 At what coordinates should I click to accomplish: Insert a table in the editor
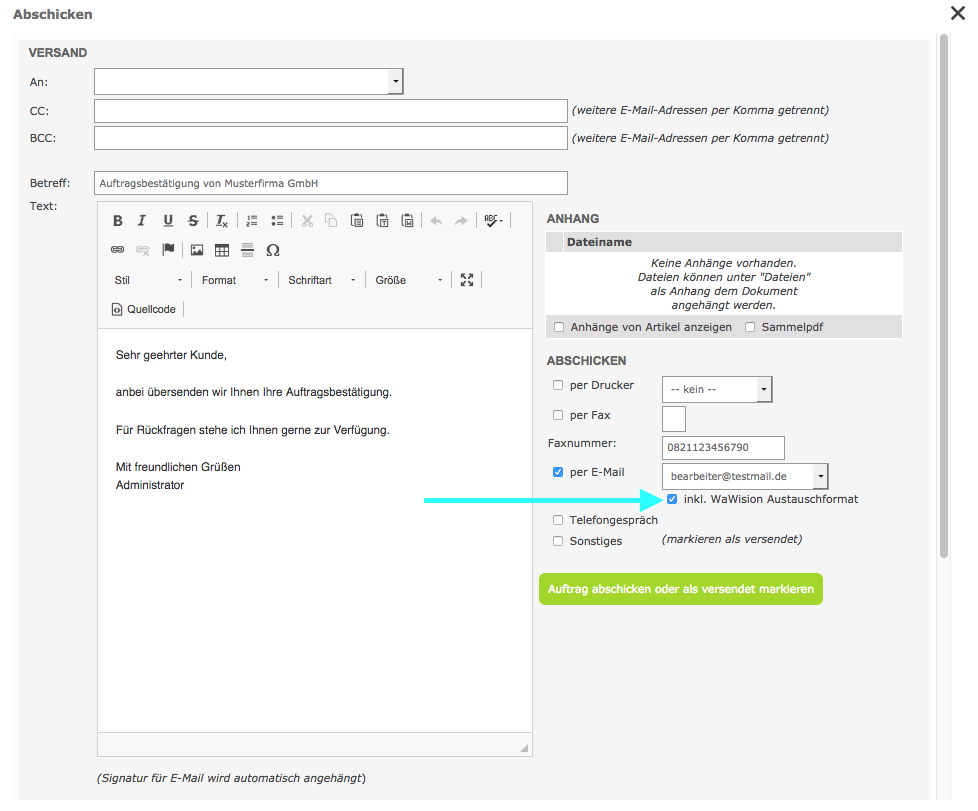tap(222, 250)
